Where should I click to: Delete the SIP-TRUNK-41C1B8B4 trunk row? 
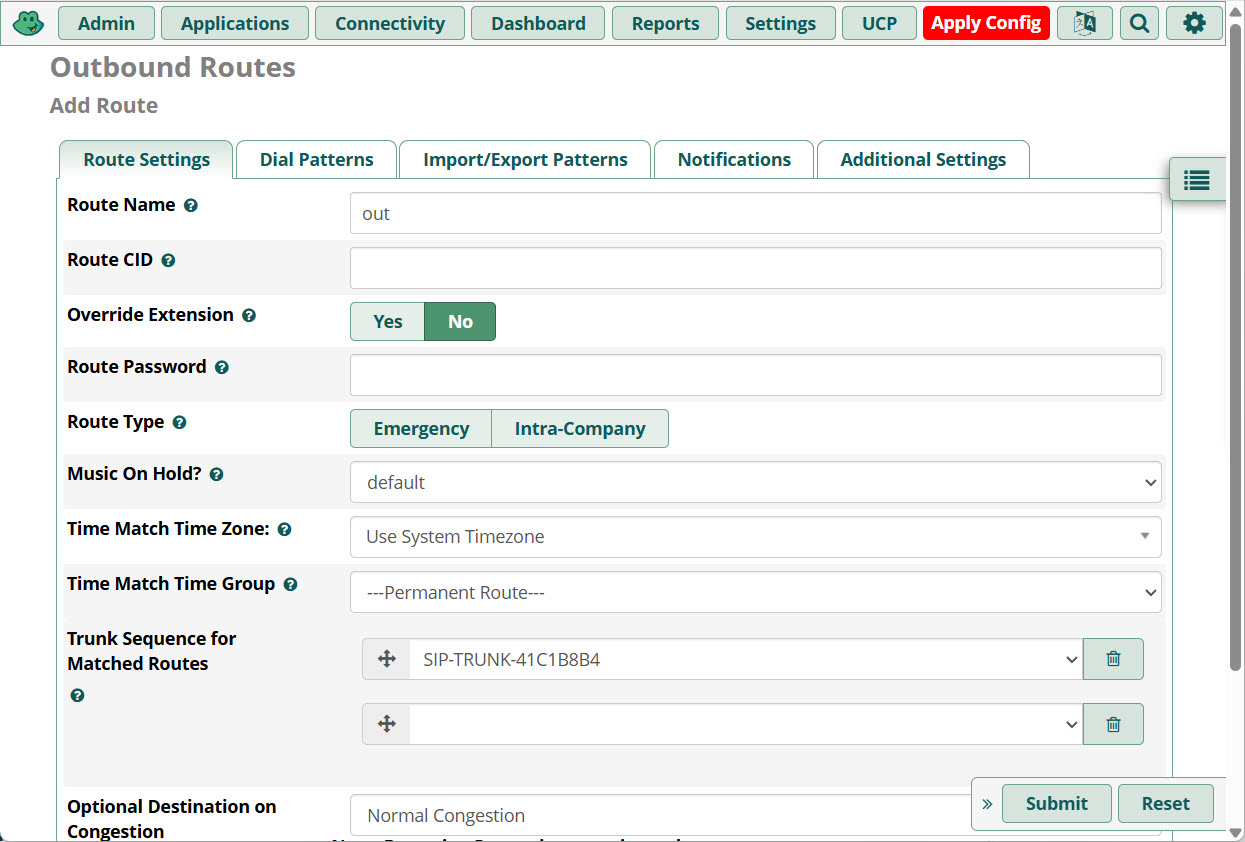click(x=1113, y=660)
